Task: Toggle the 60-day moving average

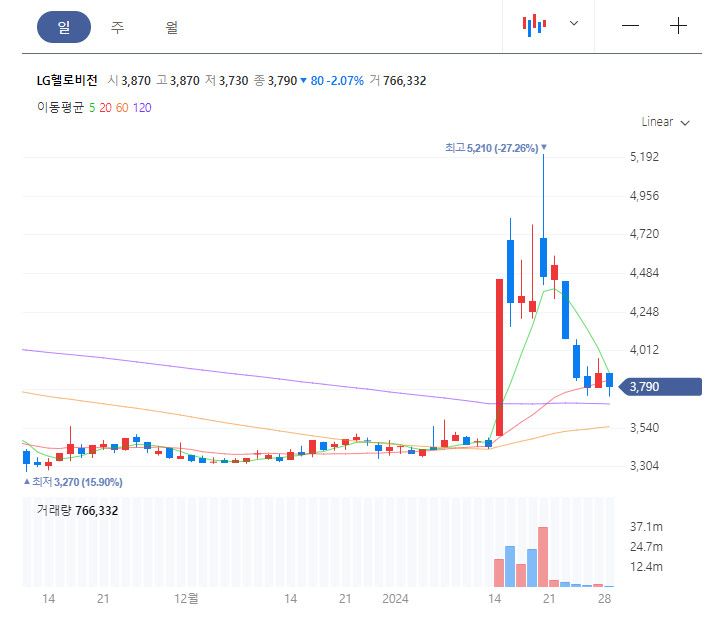Action: [122, 108]
